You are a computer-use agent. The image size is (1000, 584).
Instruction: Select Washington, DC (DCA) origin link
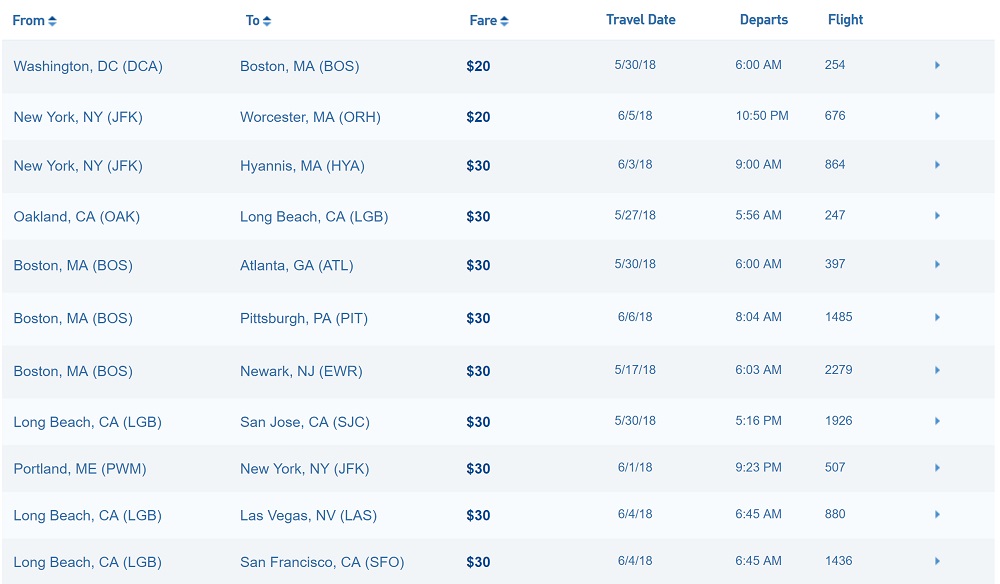point(88,67)
